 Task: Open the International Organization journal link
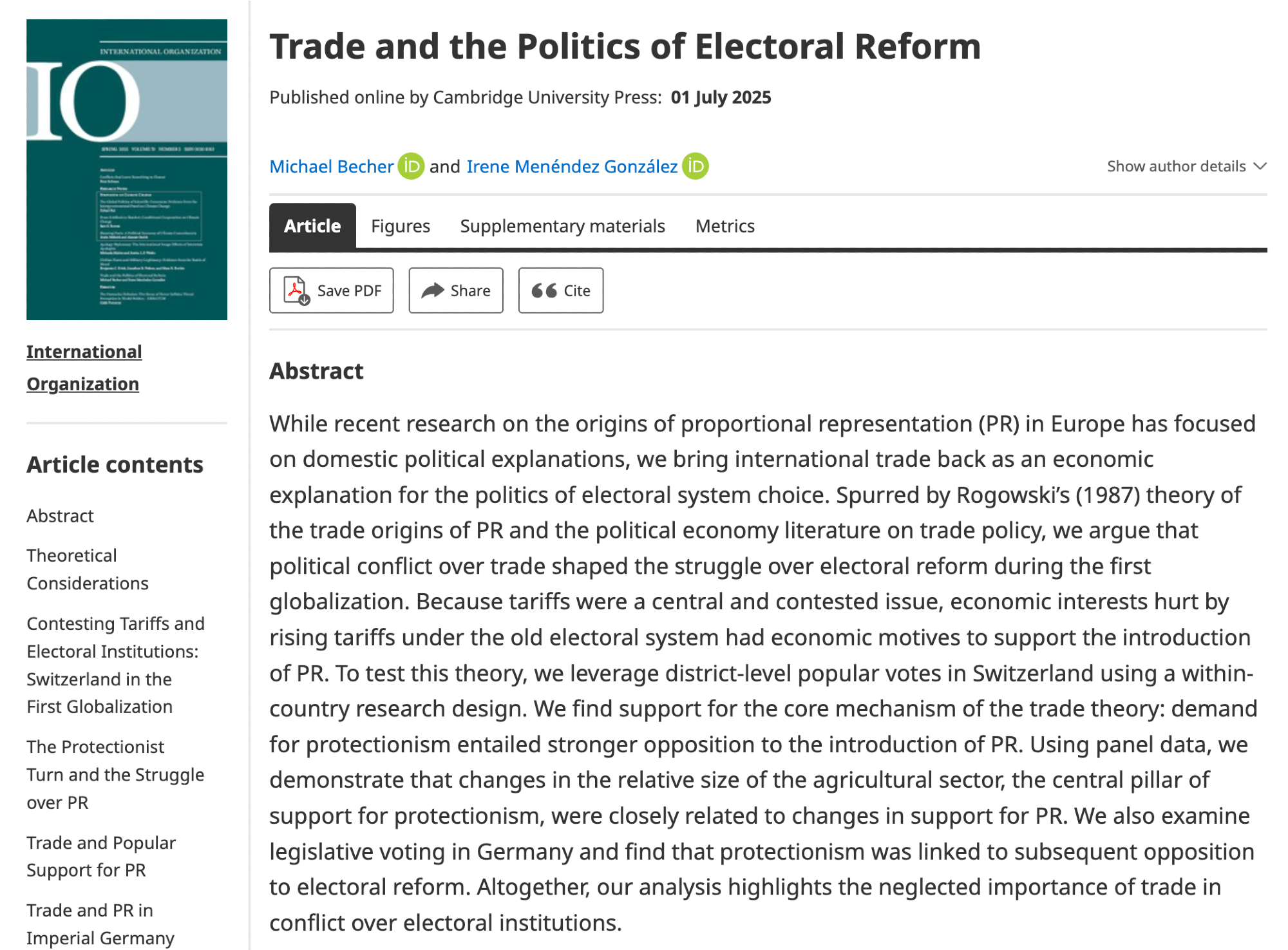pos(84,367)
